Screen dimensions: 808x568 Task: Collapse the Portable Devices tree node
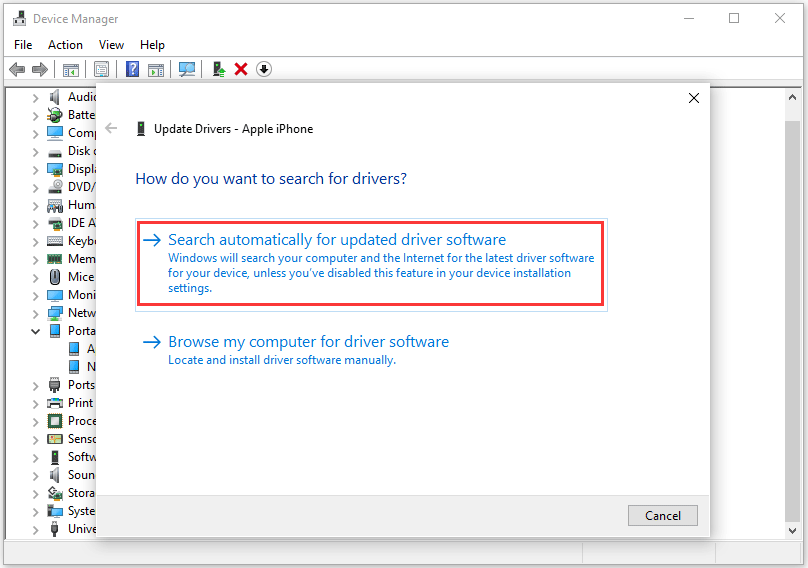pyautogui.click(x=36, y=331)
